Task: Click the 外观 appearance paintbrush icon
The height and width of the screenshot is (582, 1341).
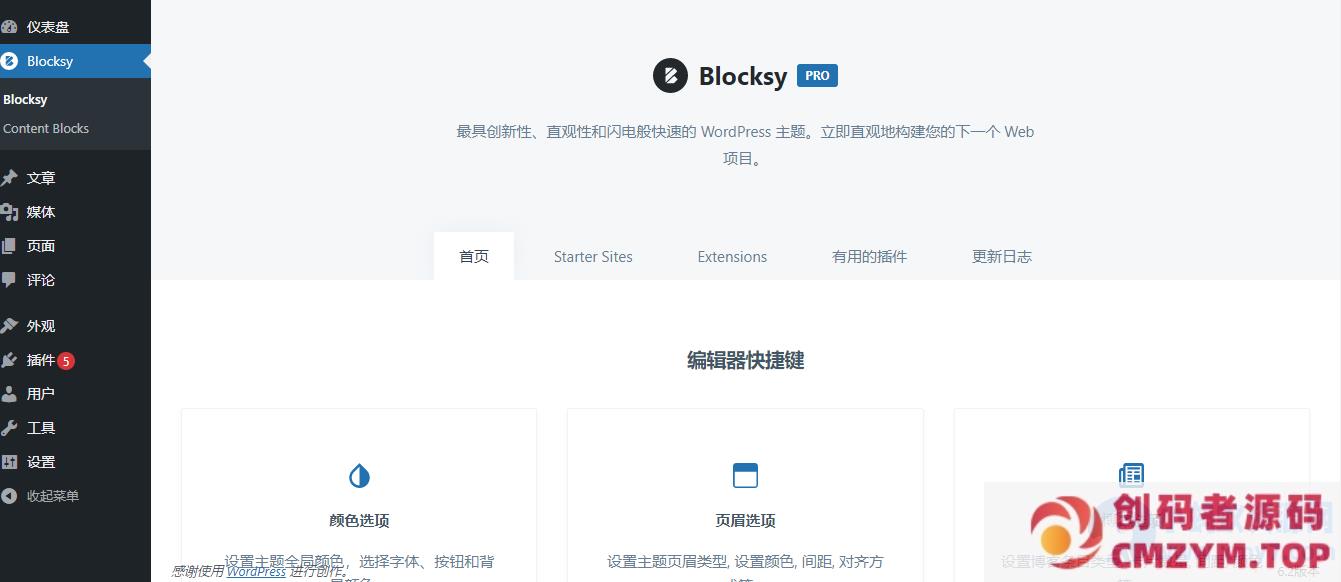Action: pos(9,326)
